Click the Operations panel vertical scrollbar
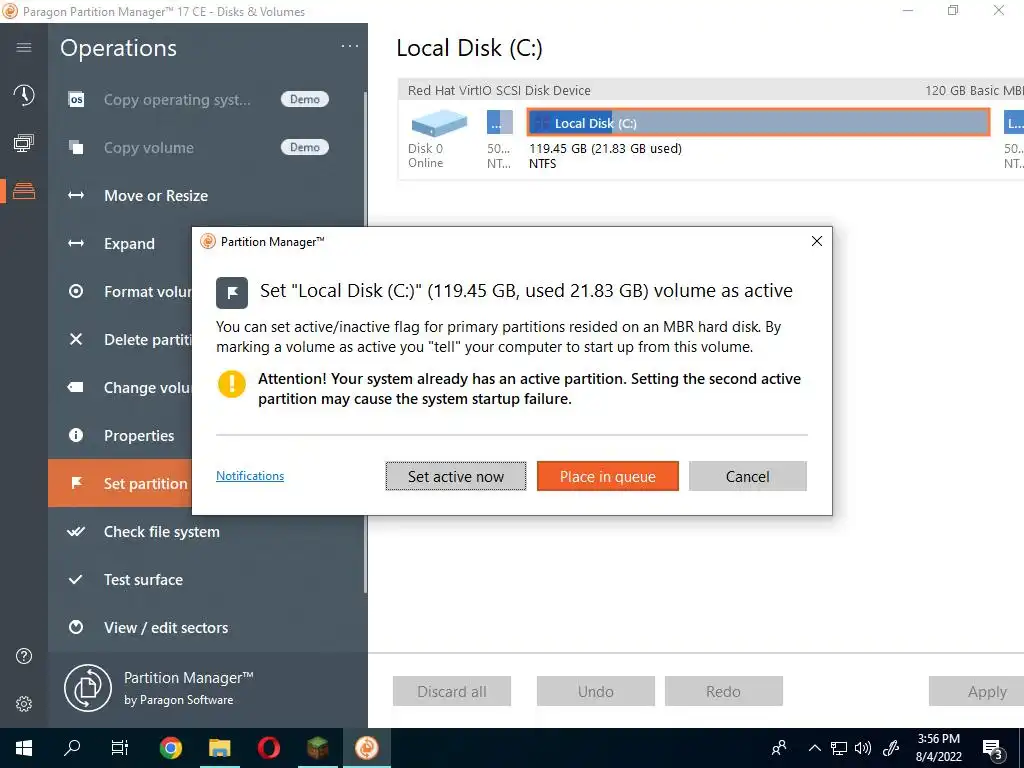Screen dimensions: 1024x768 pyautogui.click(x=365, y=342)
